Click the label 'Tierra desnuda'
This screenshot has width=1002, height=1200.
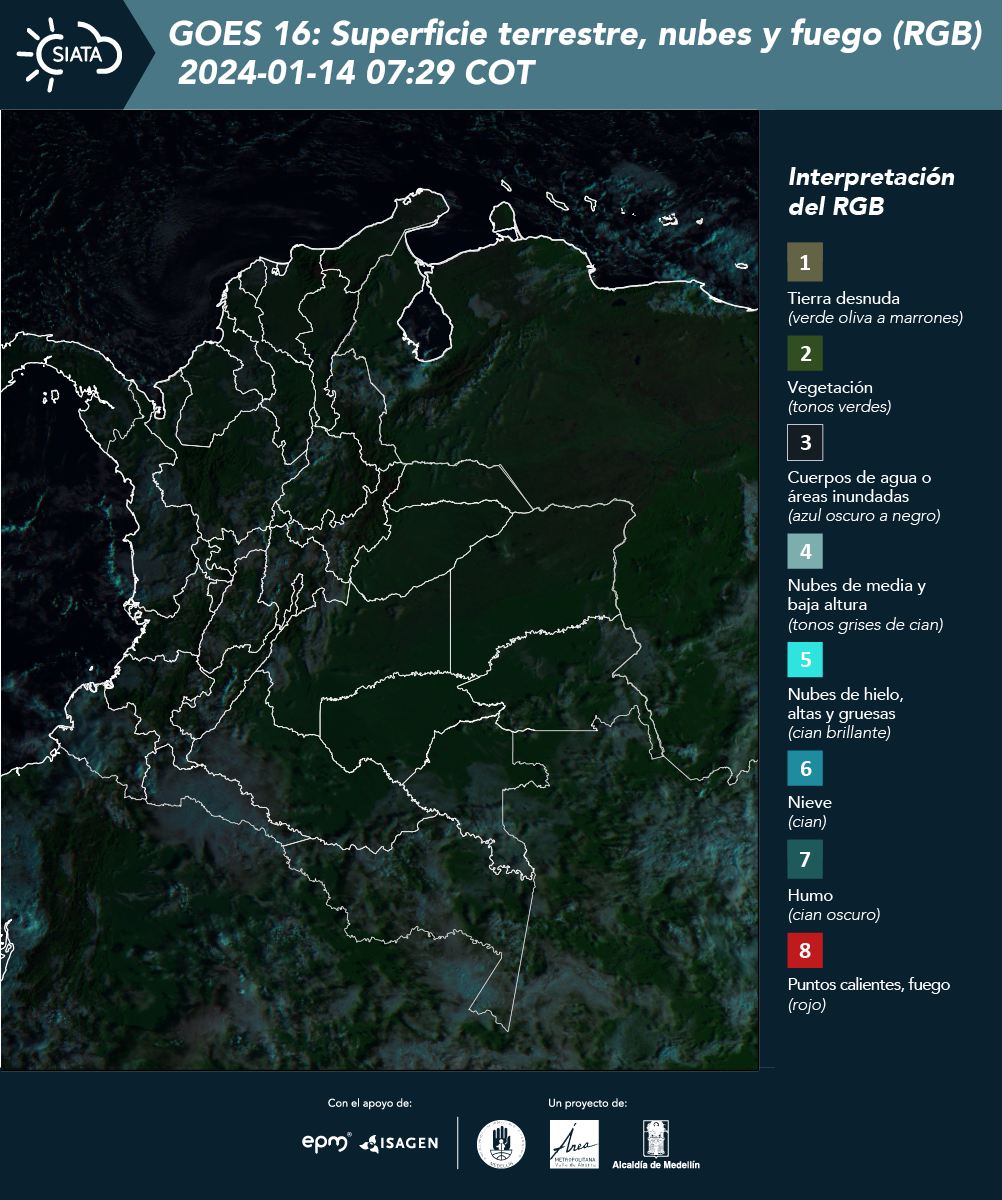(x=844, y=298)
